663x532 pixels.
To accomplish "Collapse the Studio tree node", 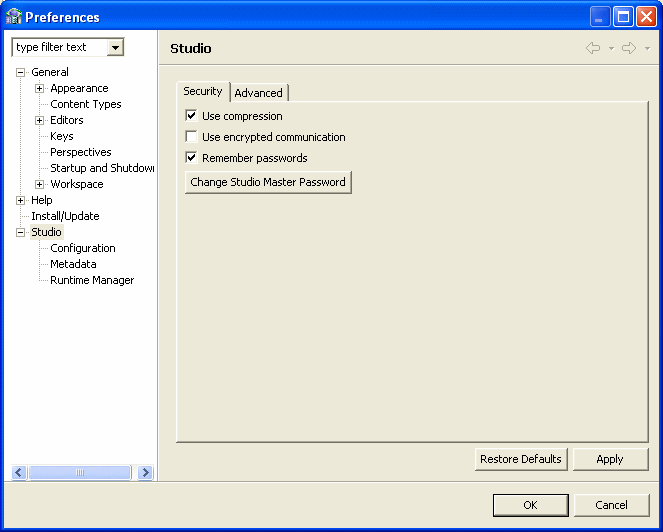I will pos(21,232).
